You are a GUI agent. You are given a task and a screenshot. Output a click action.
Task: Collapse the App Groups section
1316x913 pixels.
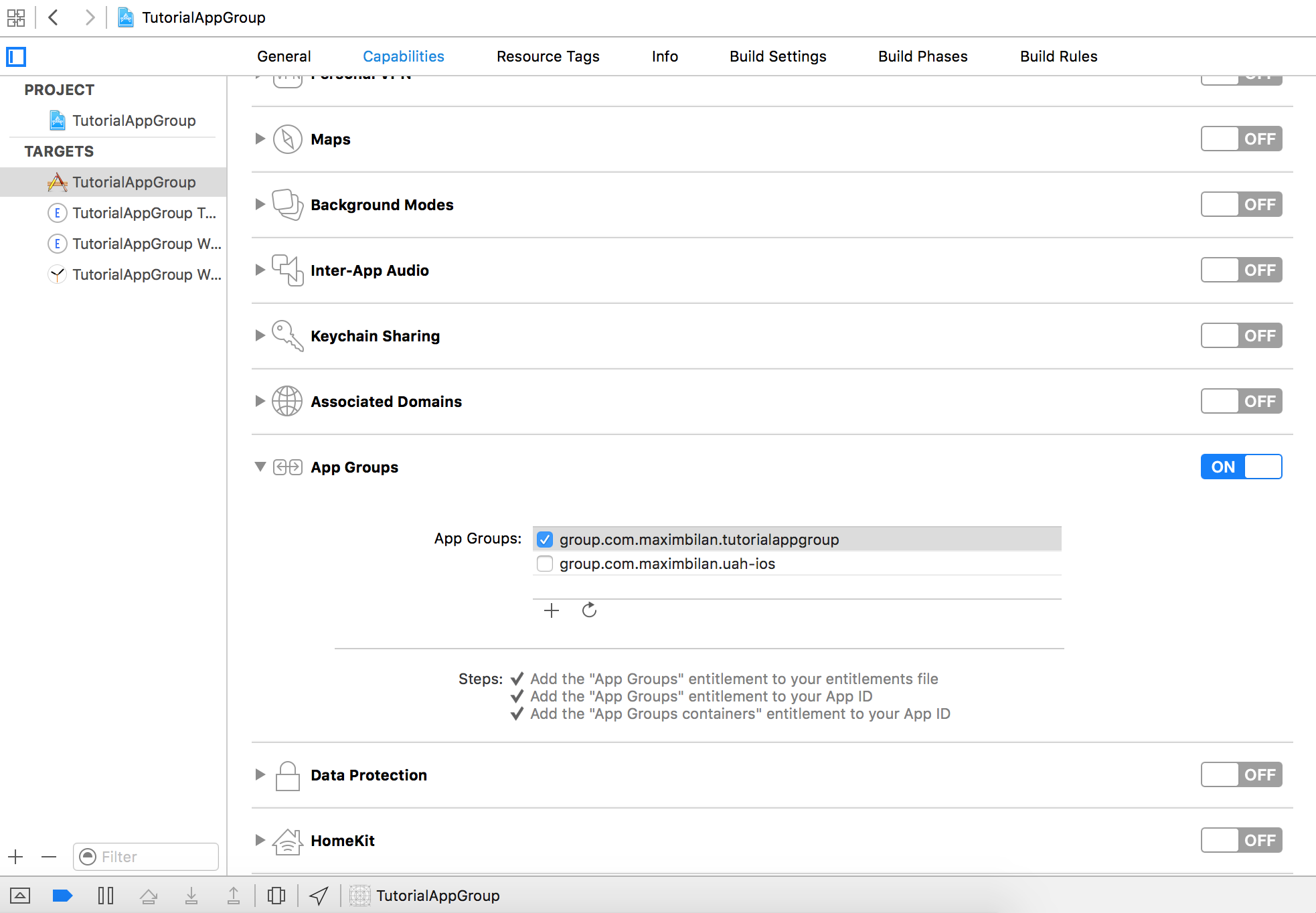tap(260, 467)
